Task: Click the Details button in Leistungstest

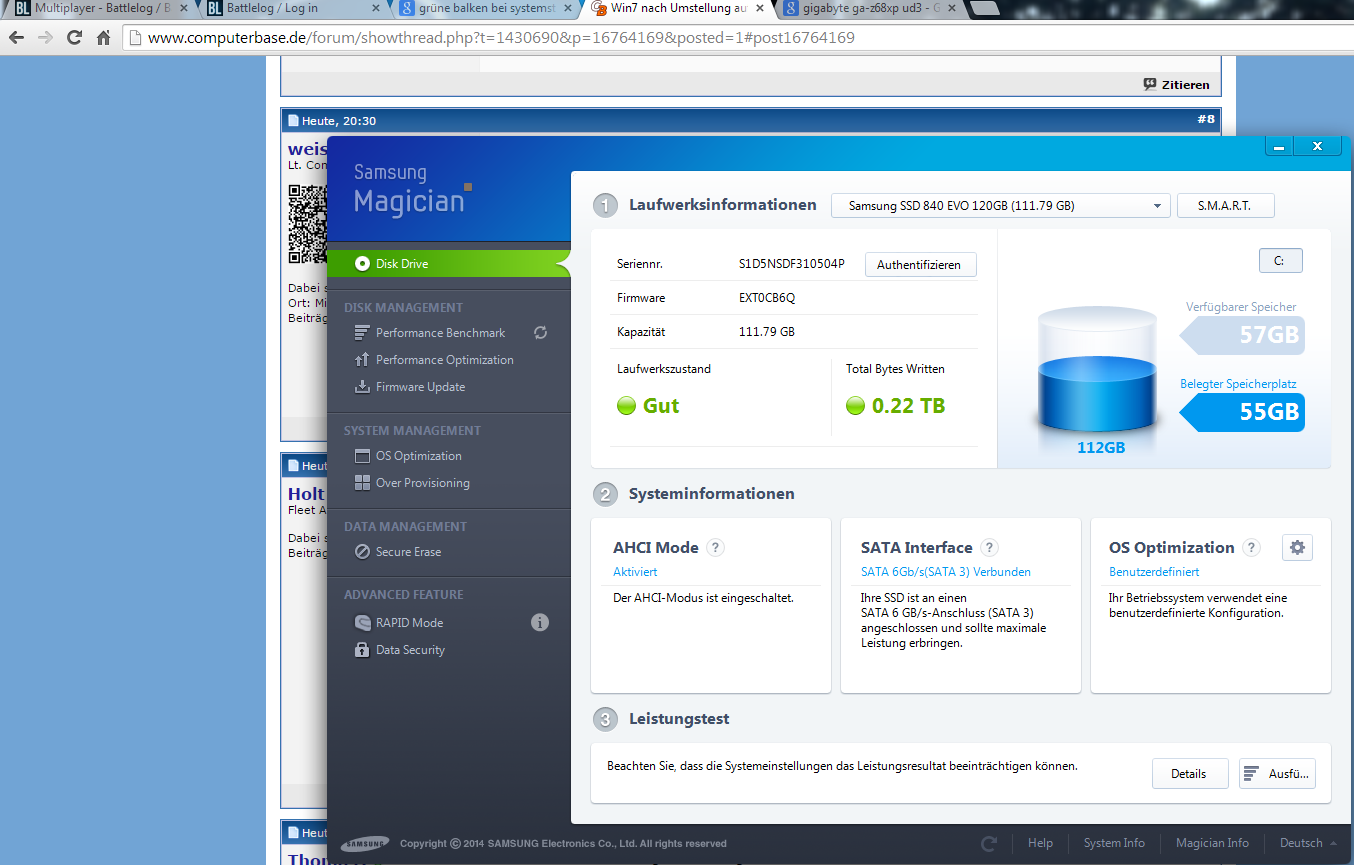Action: click(1188, 774)
